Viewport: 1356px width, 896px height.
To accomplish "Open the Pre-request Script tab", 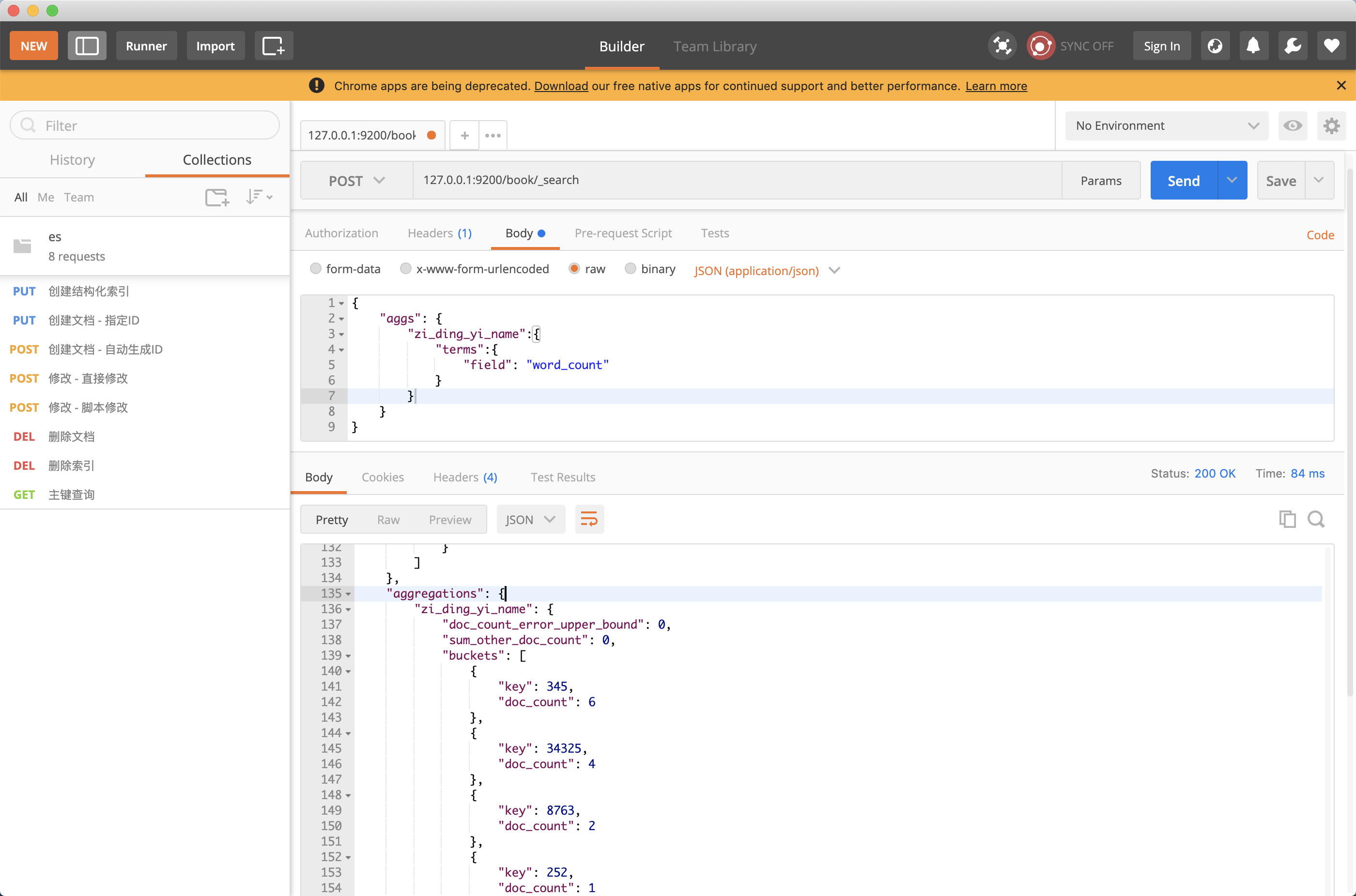I will [x=623, y=233].
